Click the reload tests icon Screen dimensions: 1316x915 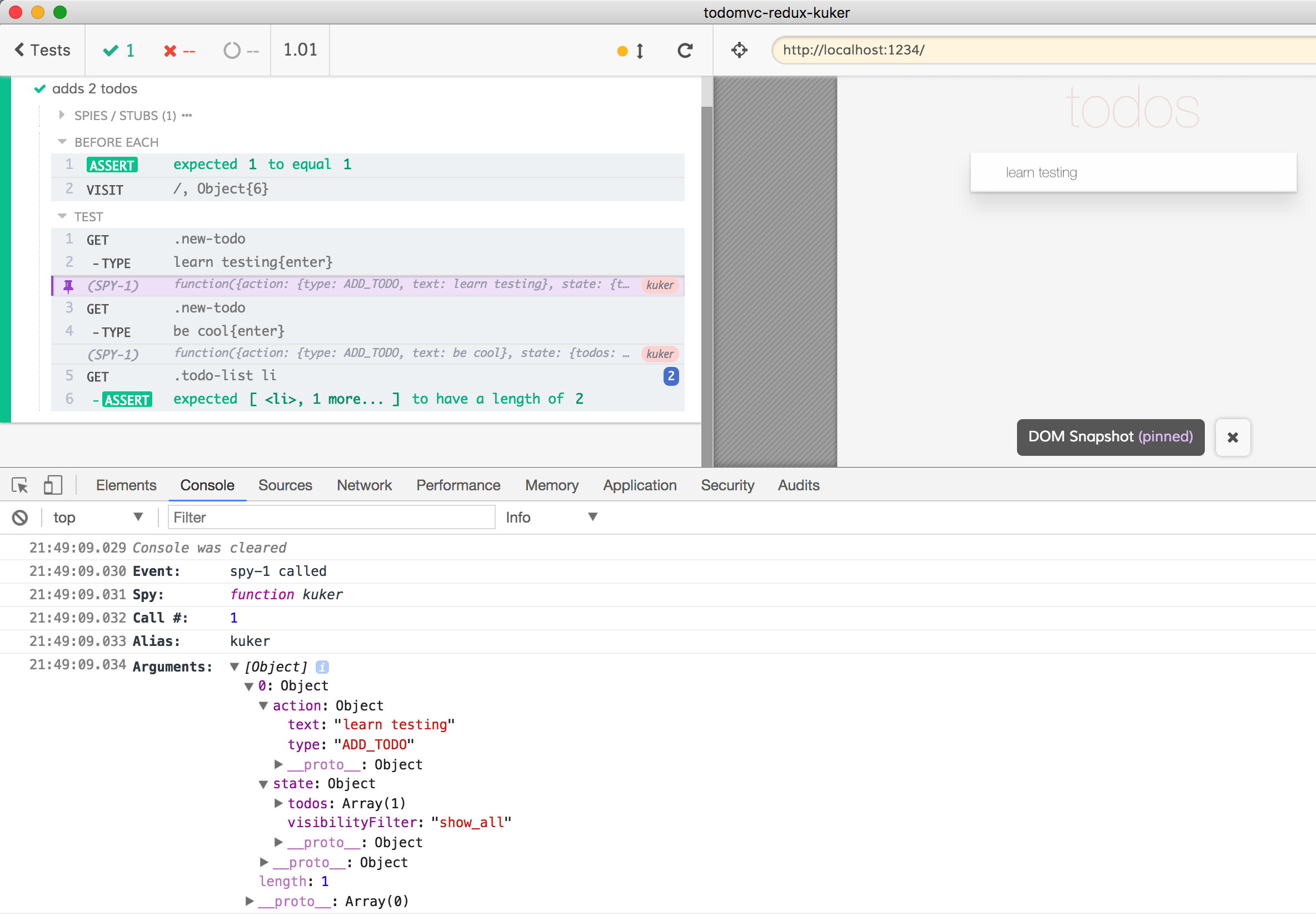[x=685, y=51]
